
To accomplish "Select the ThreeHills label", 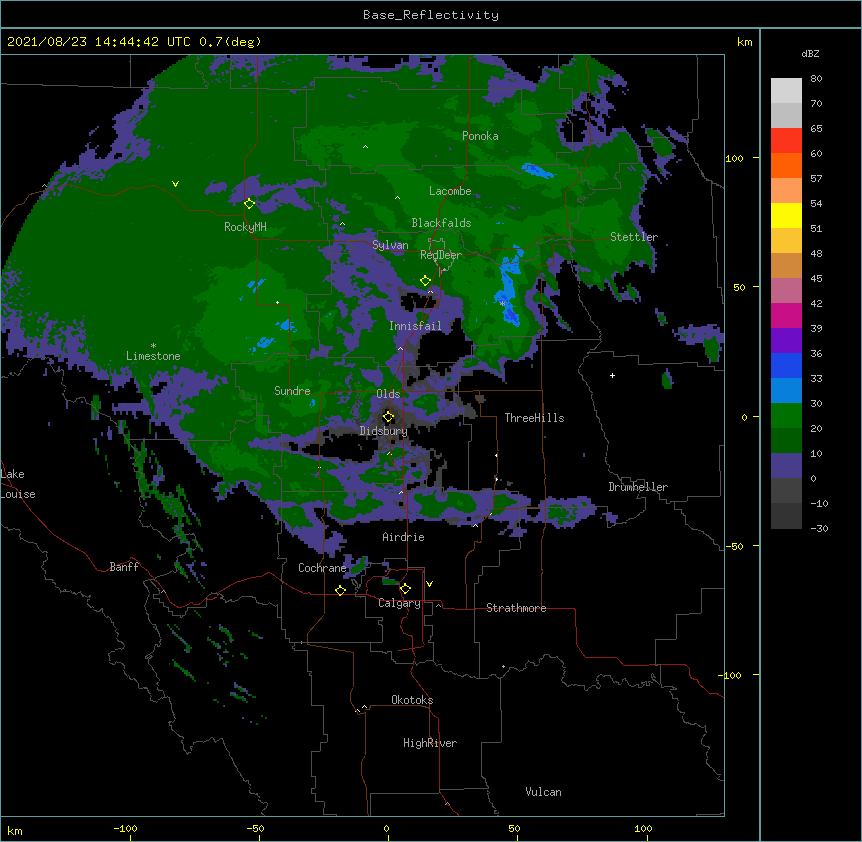I will click(x=534, y=418).
